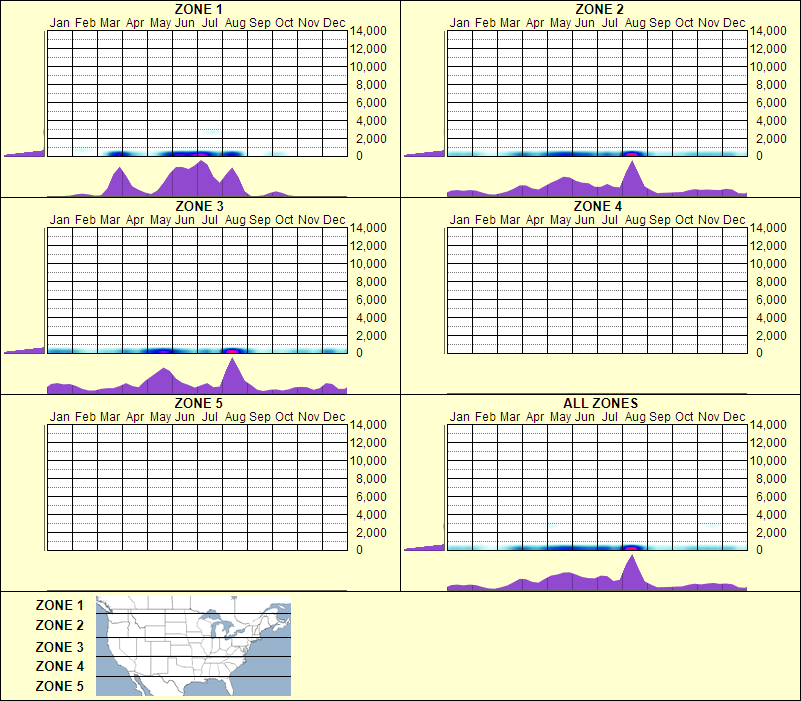Click the ZONE 5 chart title
Screen dimensions: 801x701
click(x=199, y=403)
